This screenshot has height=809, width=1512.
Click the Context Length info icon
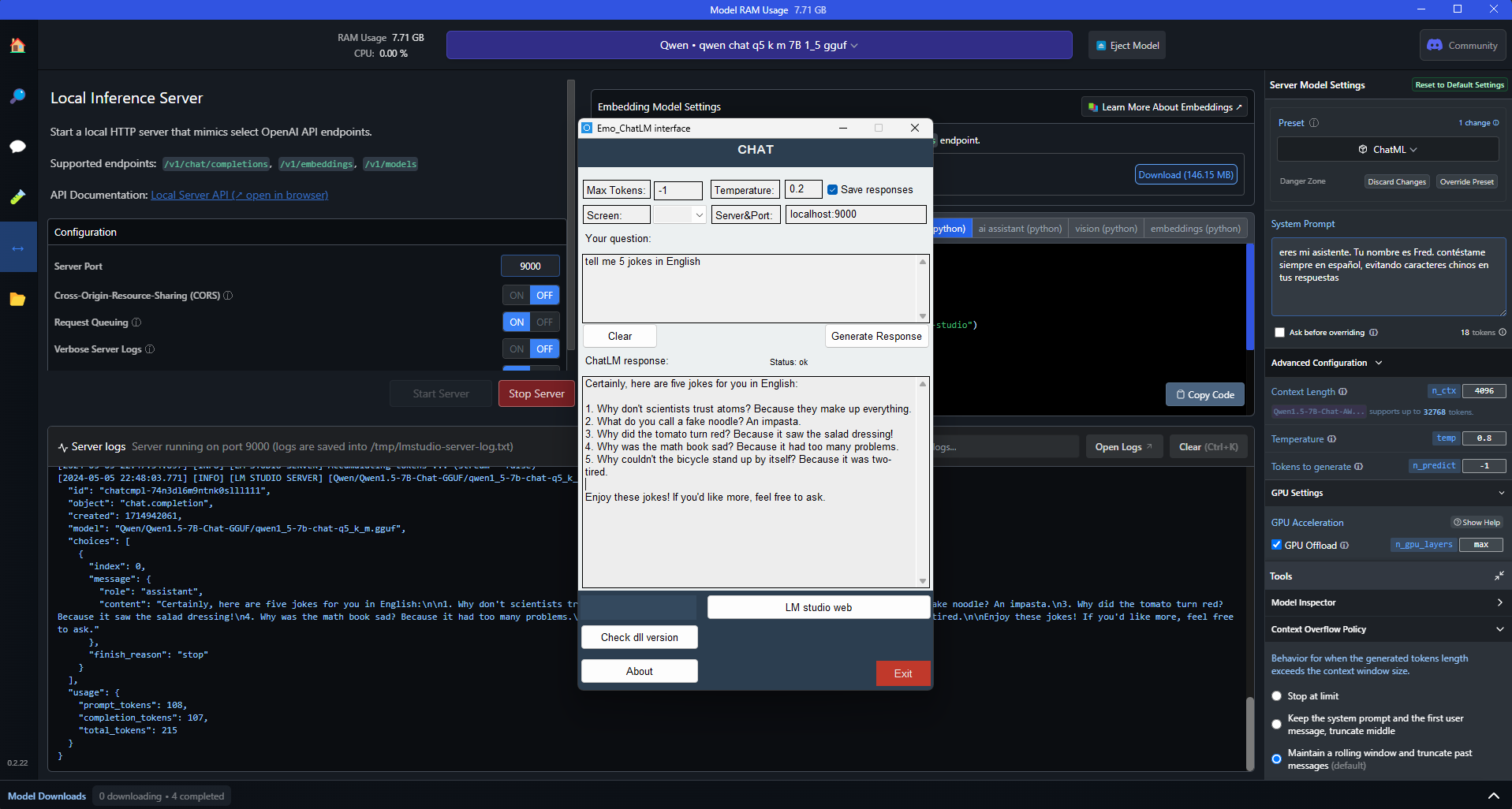click(1343, 392)
